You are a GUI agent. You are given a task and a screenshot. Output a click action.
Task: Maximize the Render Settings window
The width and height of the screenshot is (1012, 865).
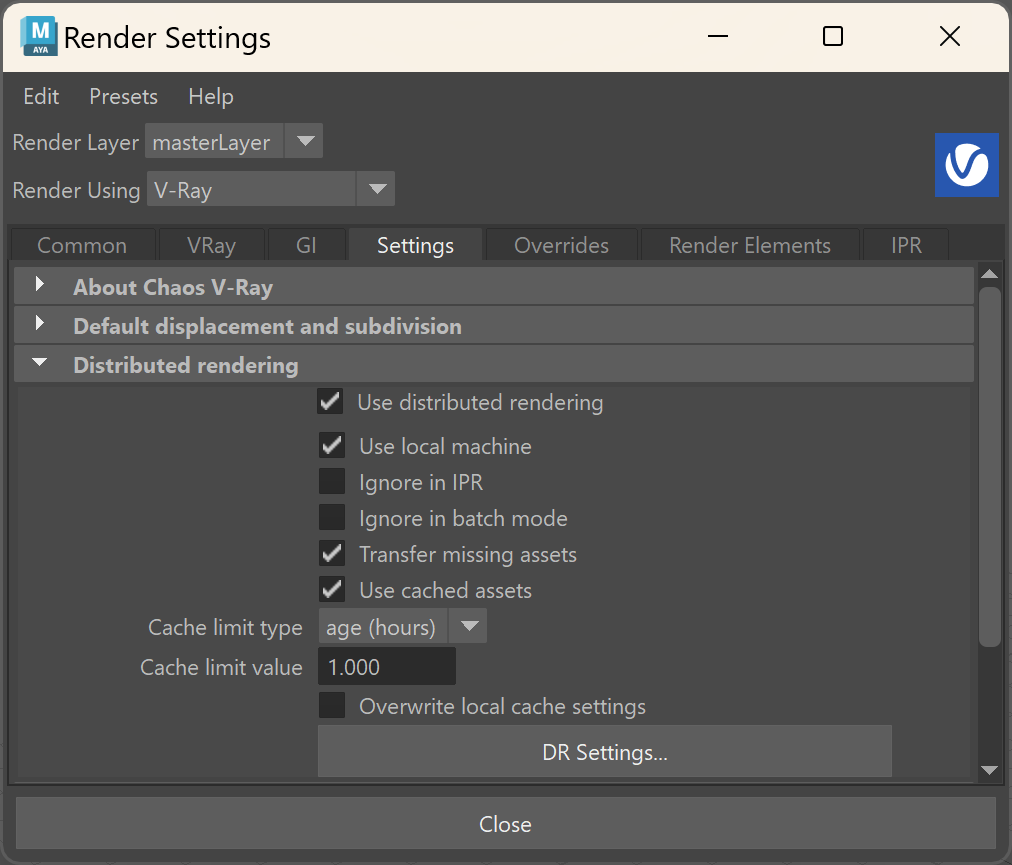833,36
